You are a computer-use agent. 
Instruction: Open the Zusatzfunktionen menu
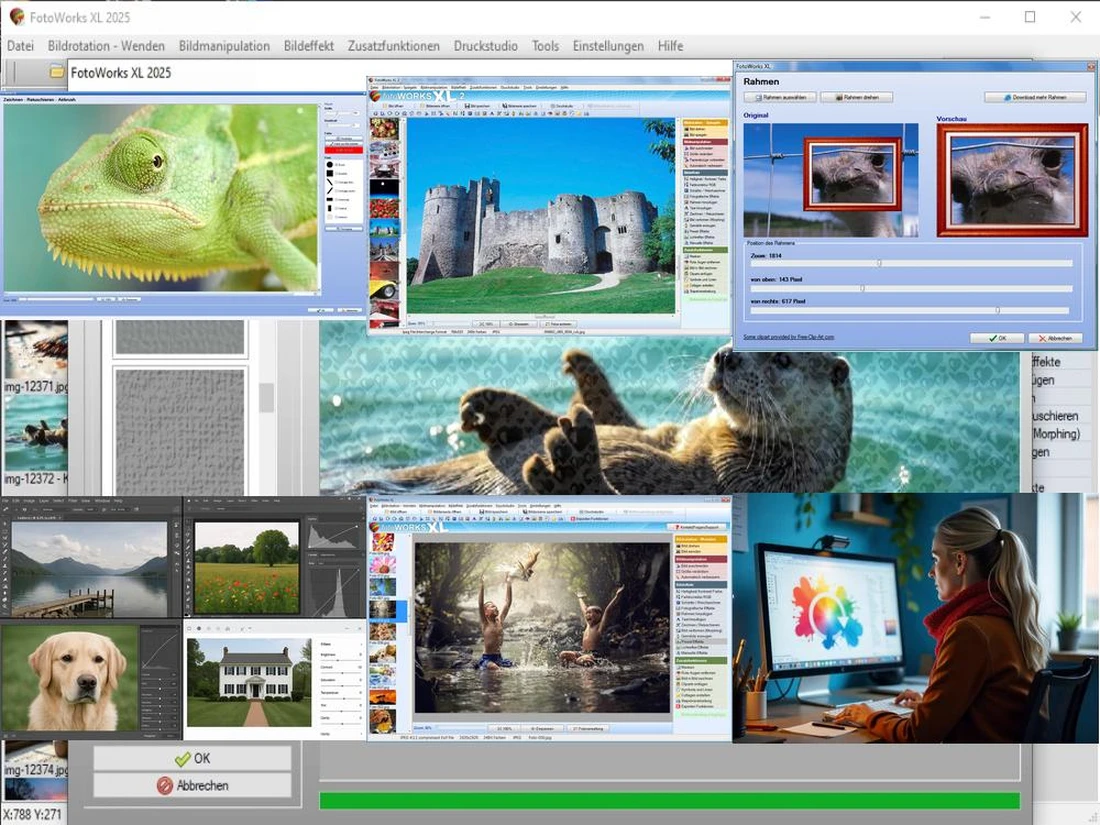point(394,46)
